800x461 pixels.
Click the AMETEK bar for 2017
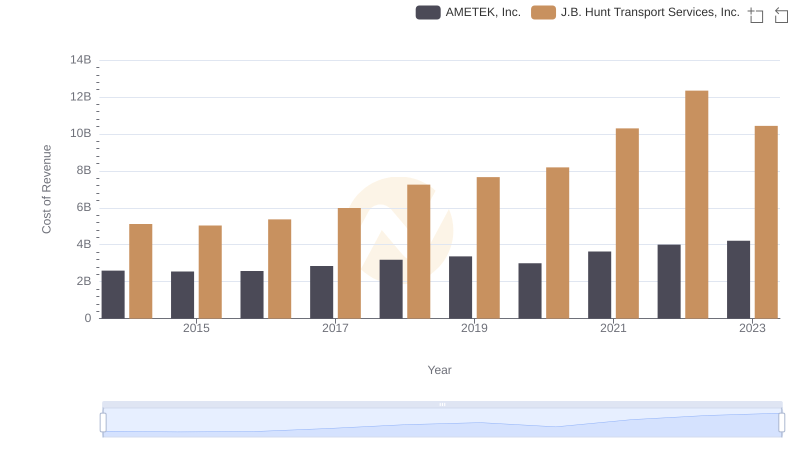[321, 292]
